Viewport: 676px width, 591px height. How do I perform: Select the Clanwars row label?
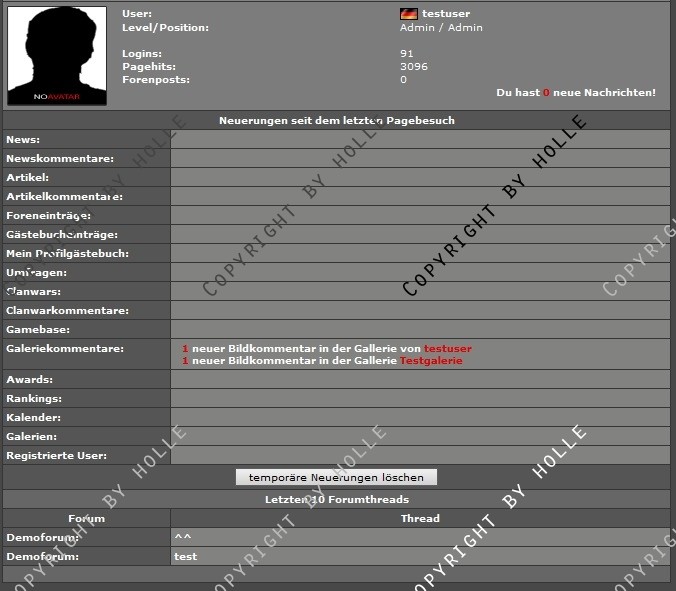33,292
